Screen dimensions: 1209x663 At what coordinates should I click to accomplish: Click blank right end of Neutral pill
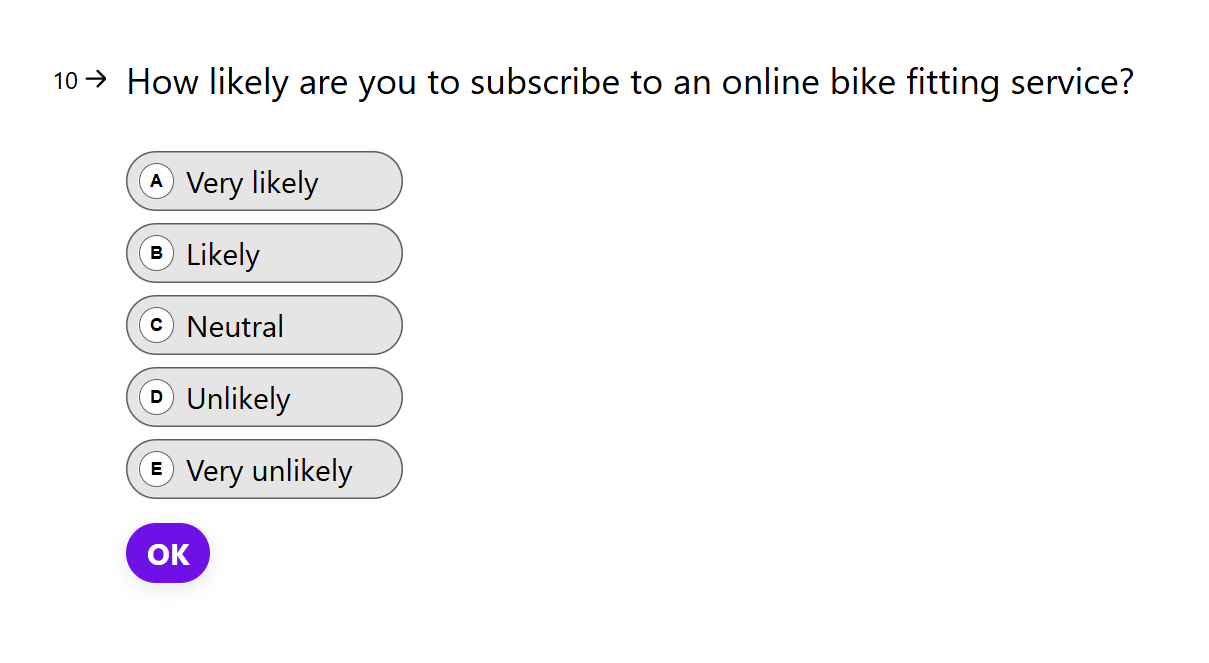[x=355, y=326]
